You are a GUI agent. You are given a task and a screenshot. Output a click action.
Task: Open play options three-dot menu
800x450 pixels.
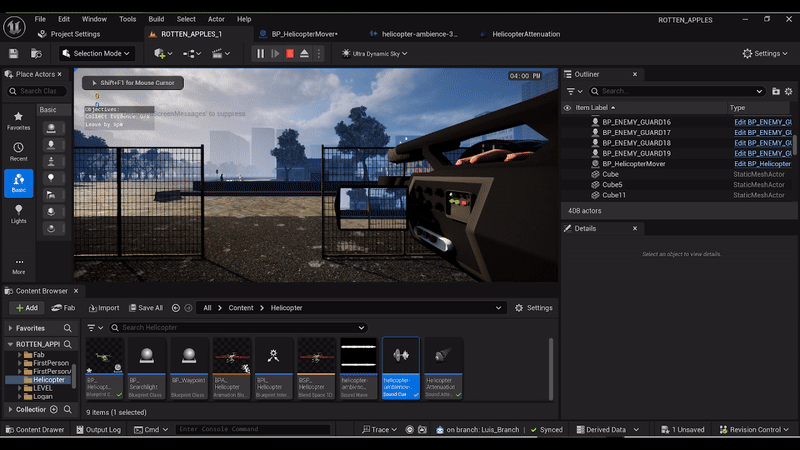click(319, 54)
